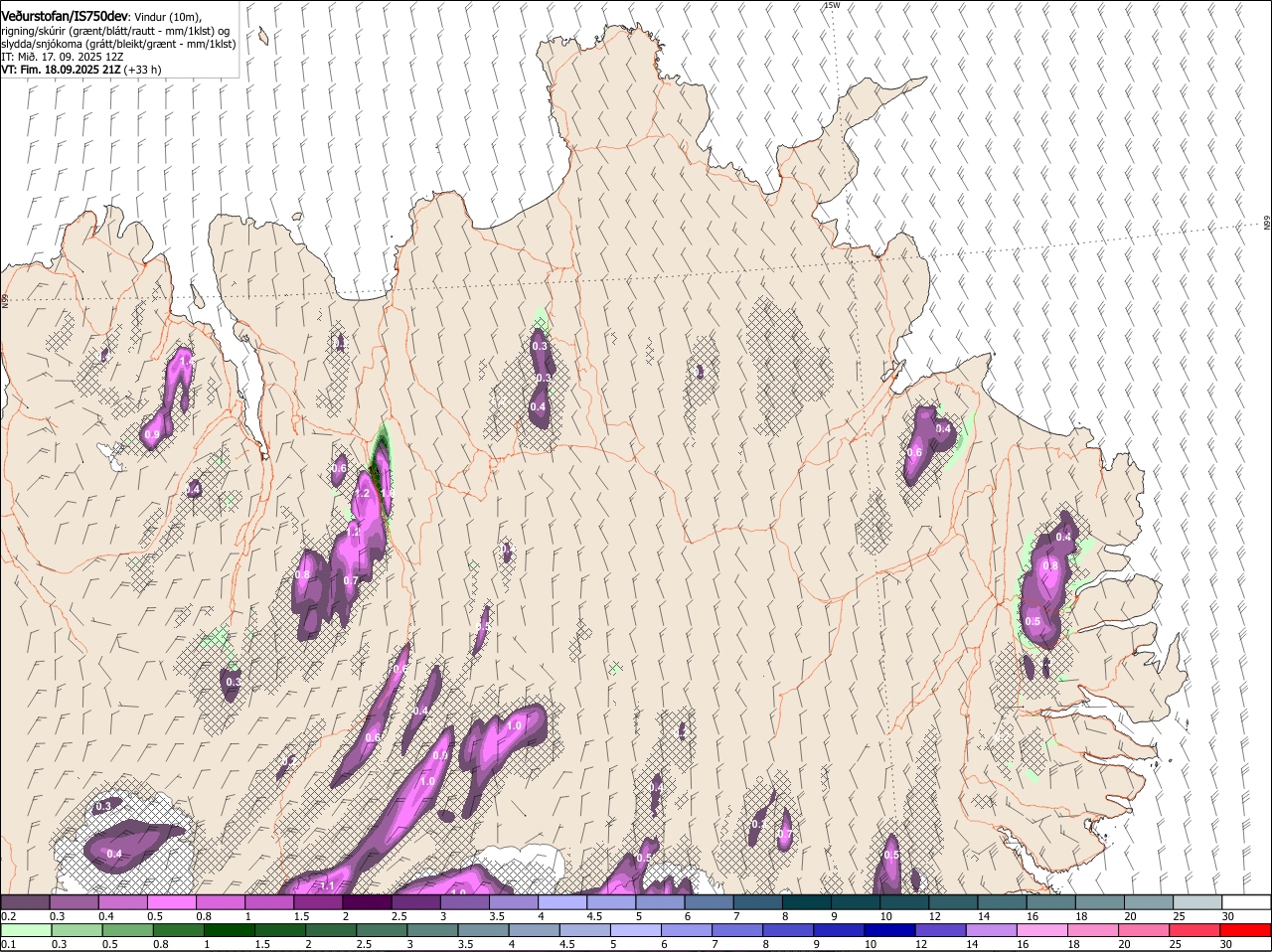Click the initial time line 'IT: Mið. 17. 09. 2025 12Z'
This screenshot has width=1272, height=952.
[x=63, y=57]
